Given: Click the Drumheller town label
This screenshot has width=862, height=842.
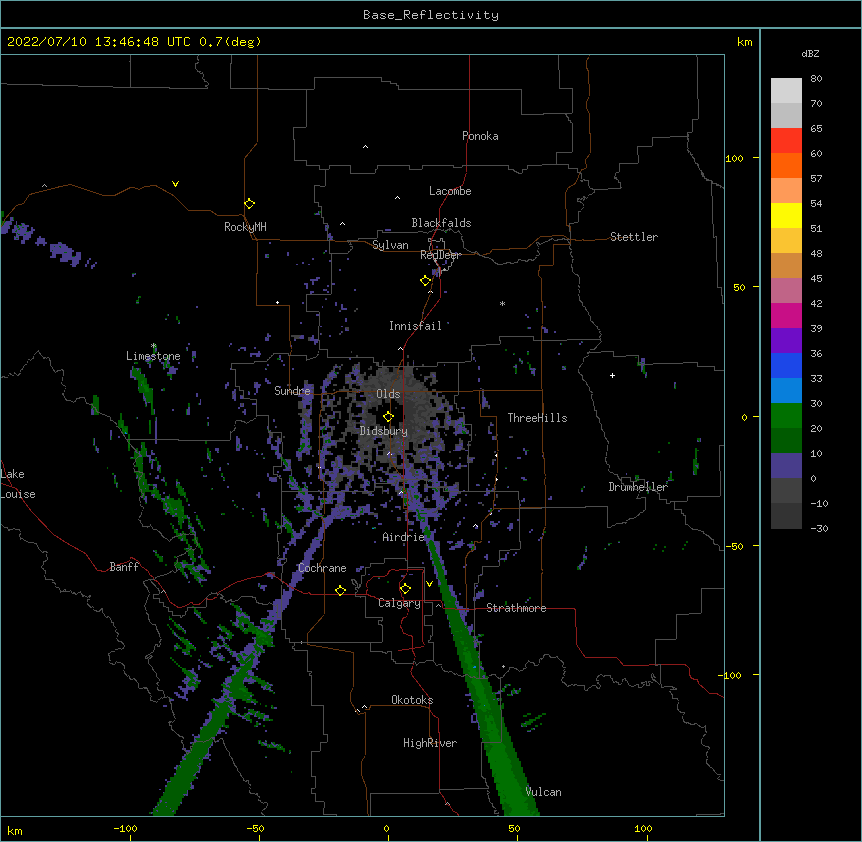Looking at the screenshot, I should click(x=638, y=487).
